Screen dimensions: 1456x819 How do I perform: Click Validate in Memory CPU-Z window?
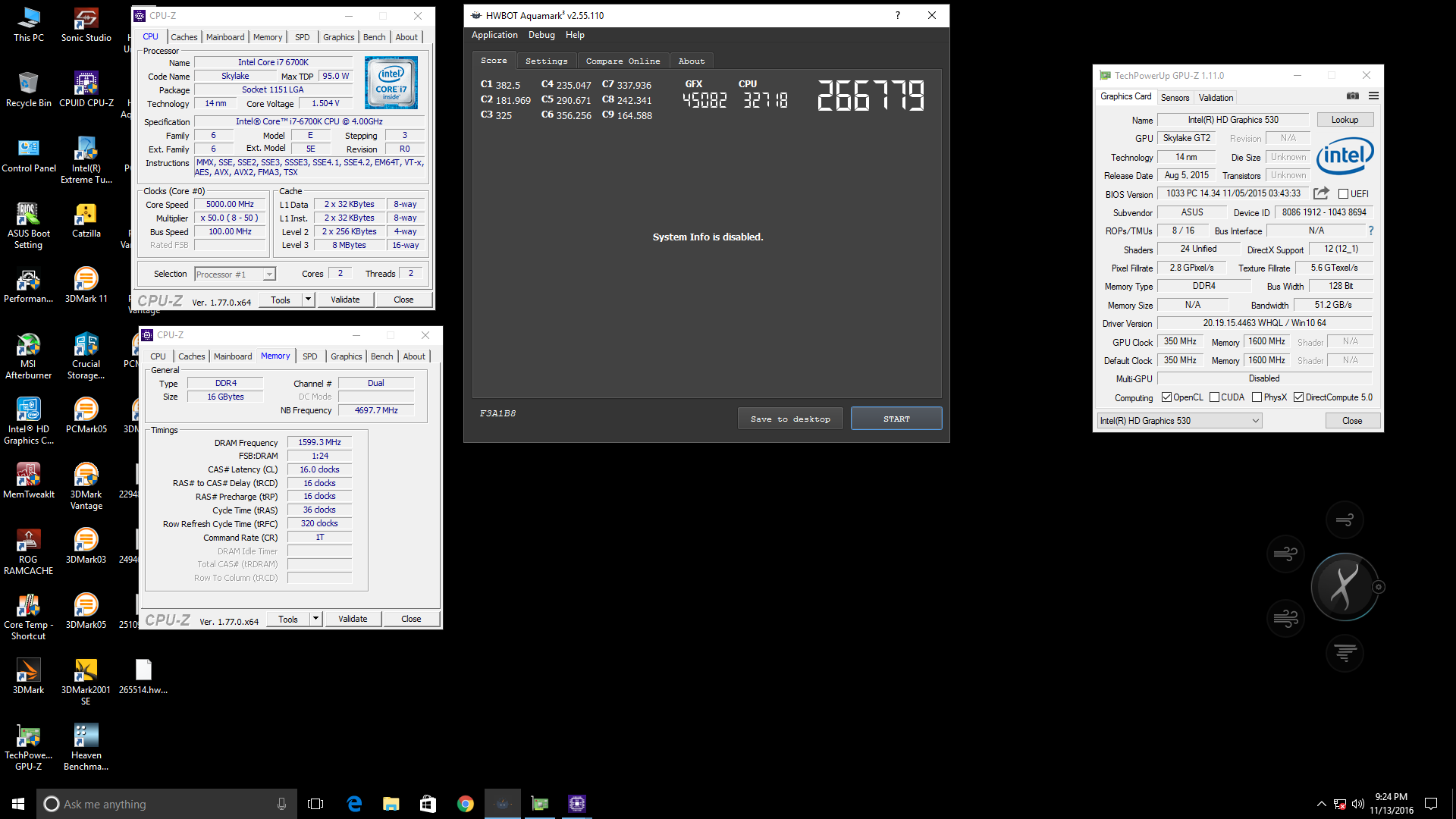tap(353, 619)
